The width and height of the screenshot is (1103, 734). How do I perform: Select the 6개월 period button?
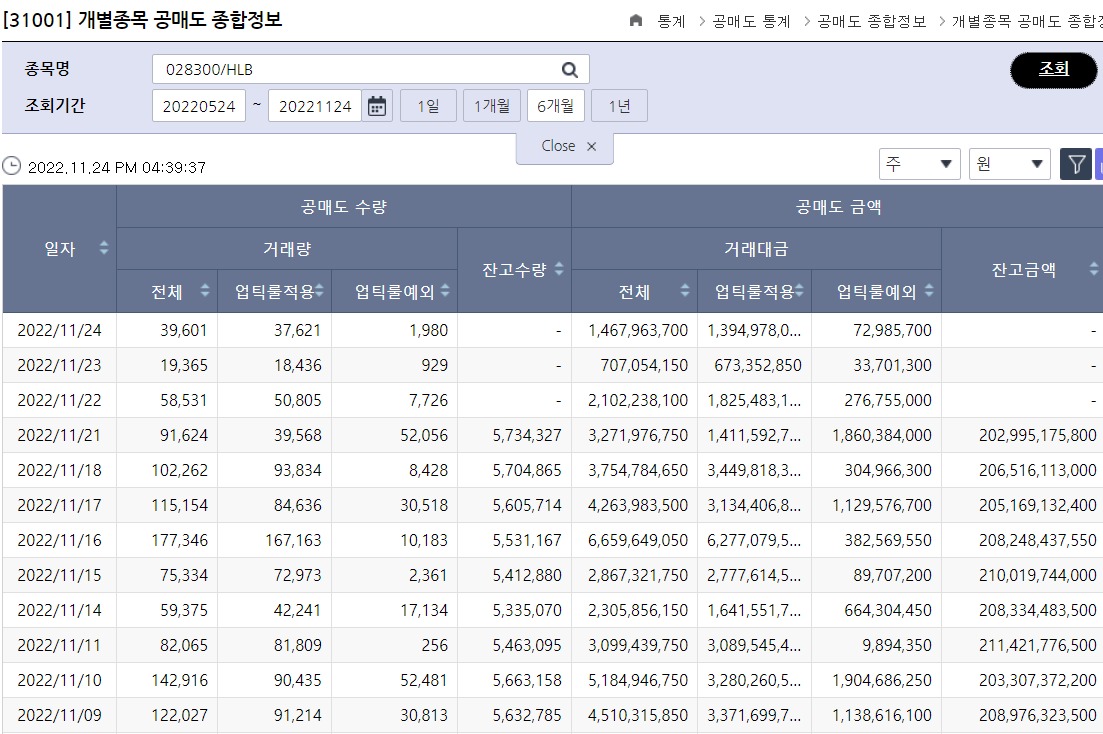pos(556,106)
